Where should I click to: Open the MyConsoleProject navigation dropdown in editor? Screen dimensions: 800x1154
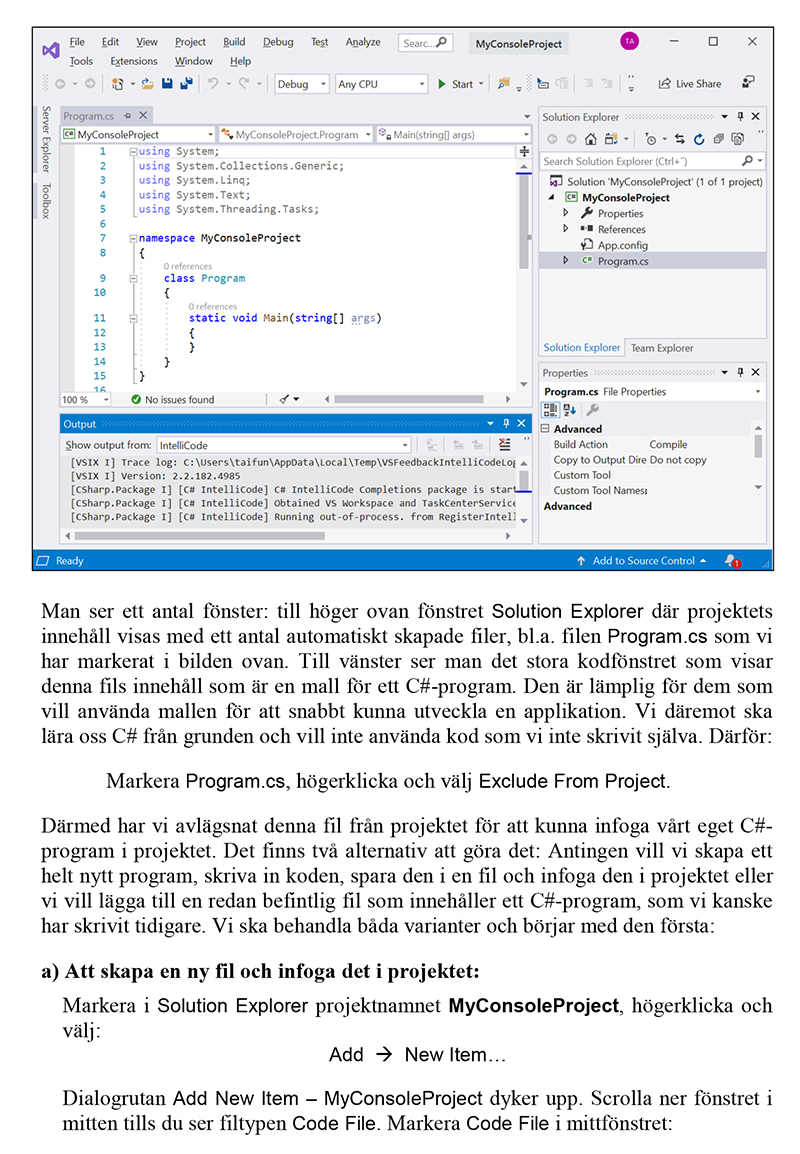(x=138, y=135)
